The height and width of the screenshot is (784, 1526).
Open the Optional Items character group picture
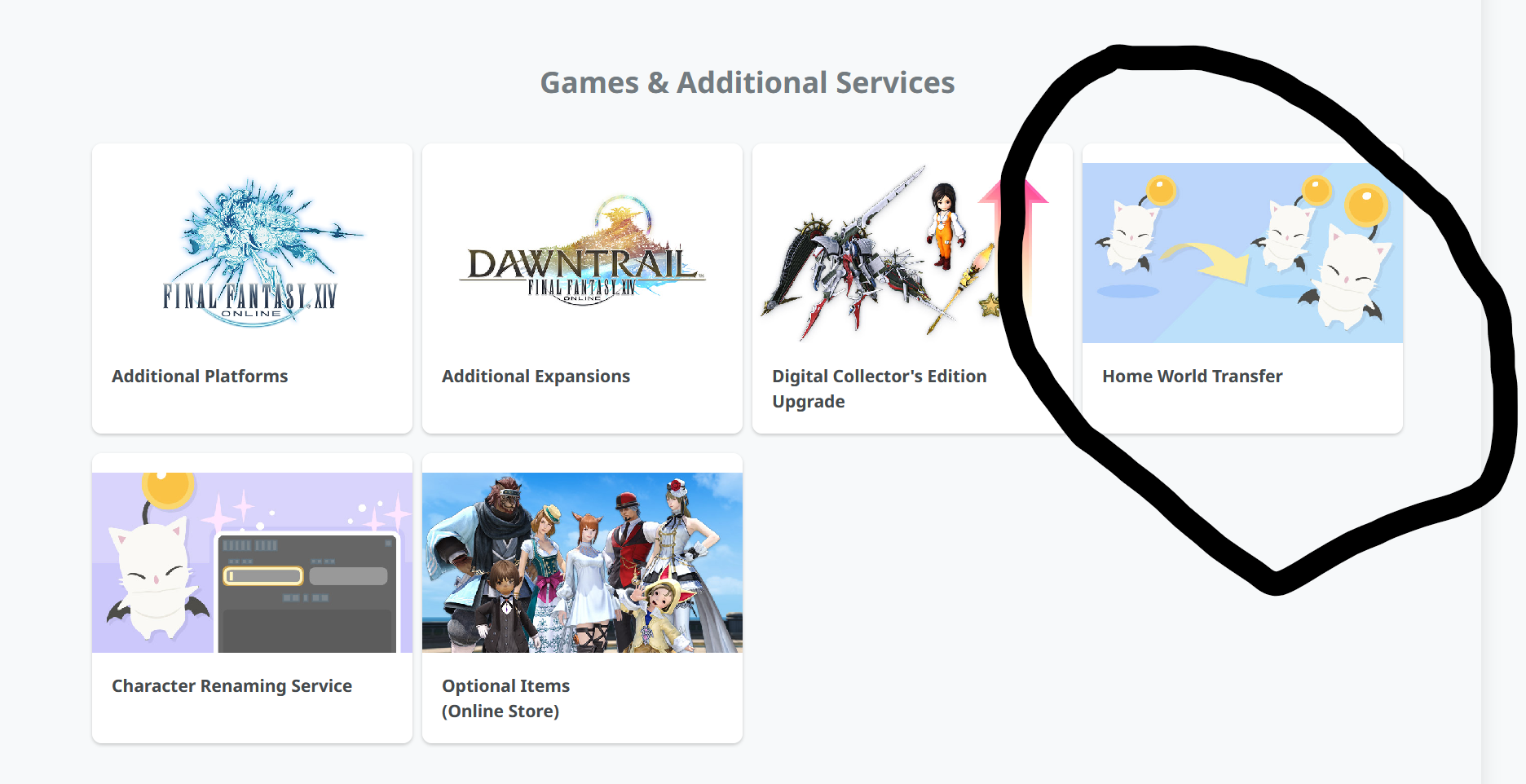click(582, 563)
